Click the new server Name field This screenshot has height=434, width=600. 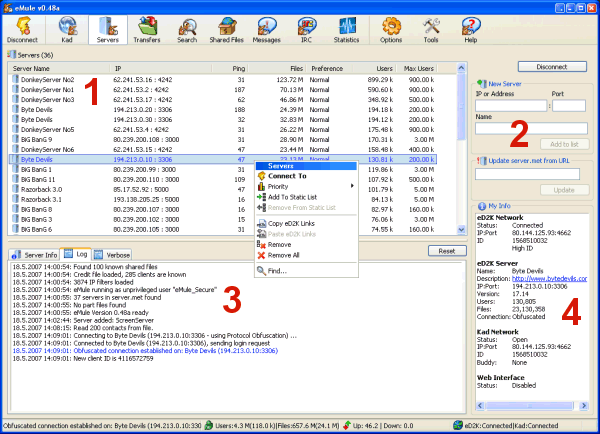(531, 128)
